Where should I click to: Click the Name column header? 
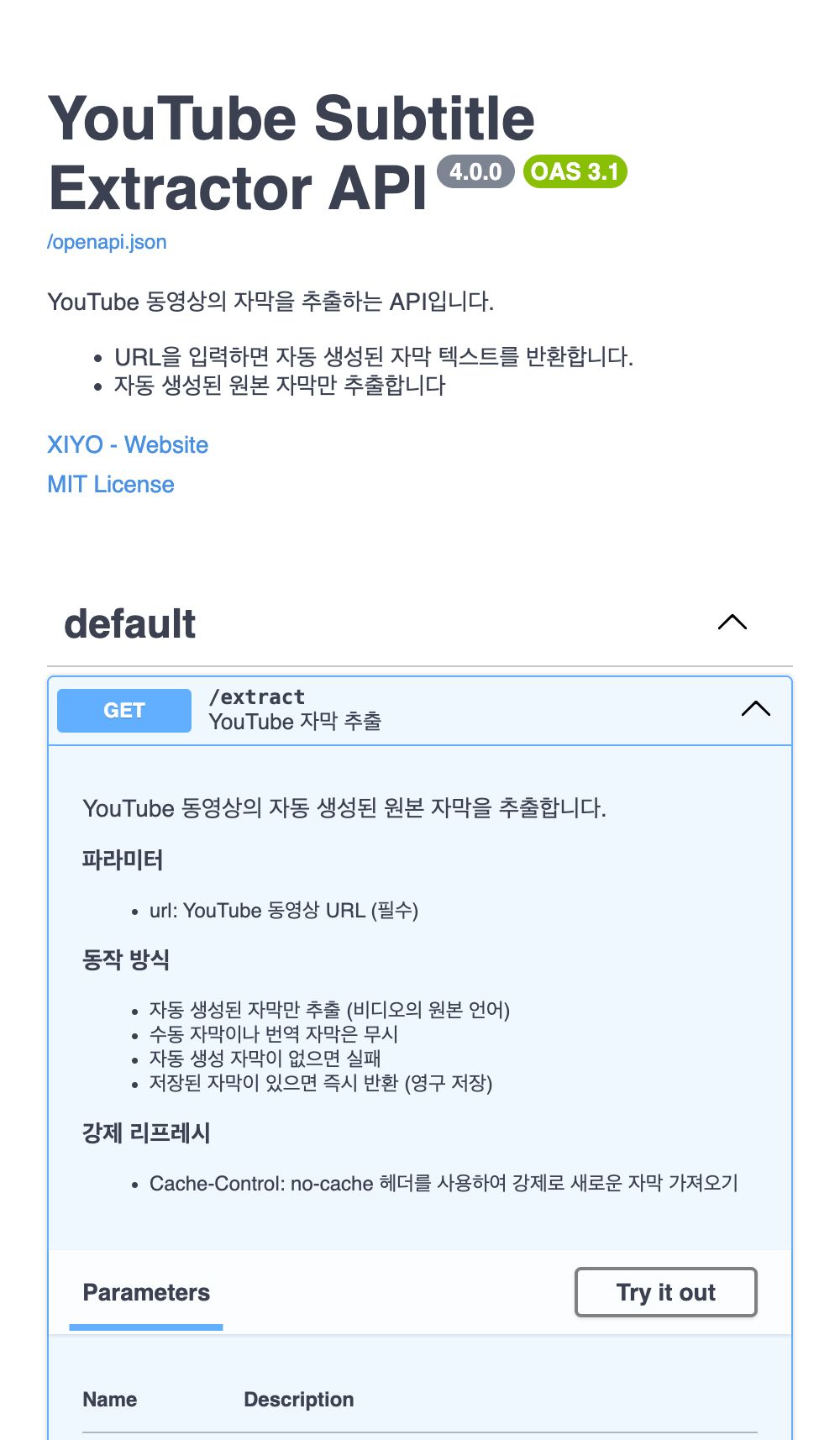[x=110, y=1400]
